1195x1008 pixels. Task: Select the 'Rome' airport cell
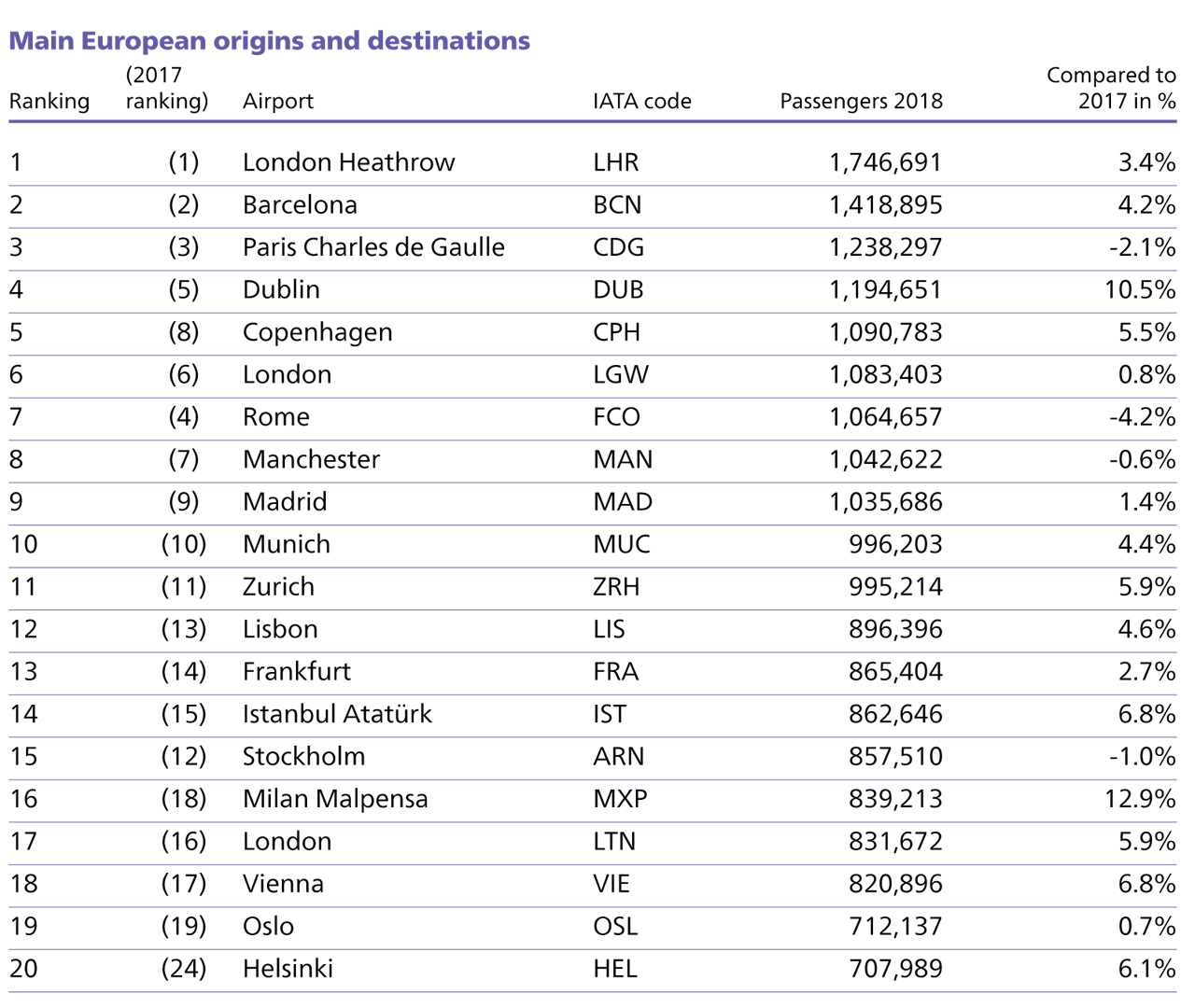click(276, 417)
